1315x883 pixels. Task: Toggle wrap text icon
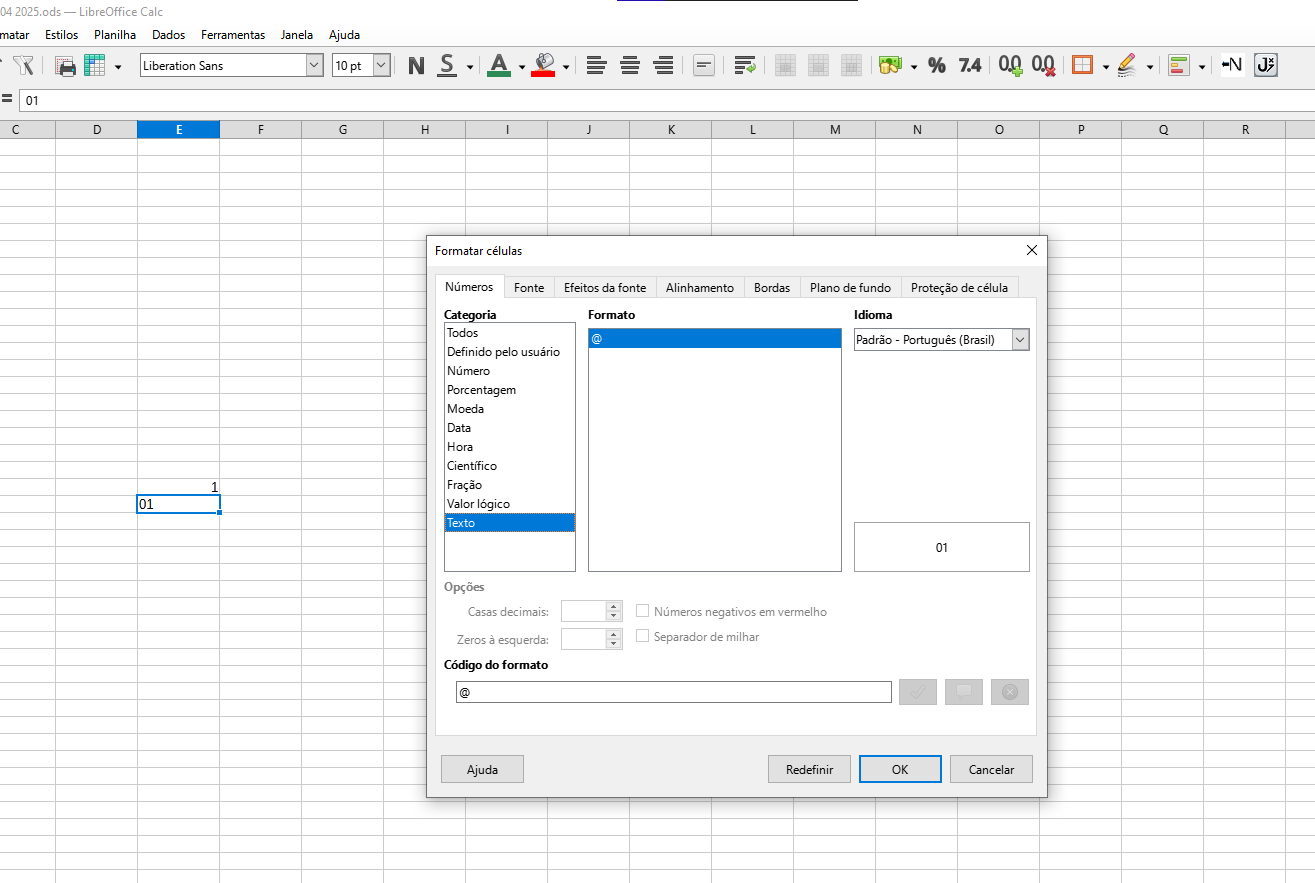click(745, 66)
